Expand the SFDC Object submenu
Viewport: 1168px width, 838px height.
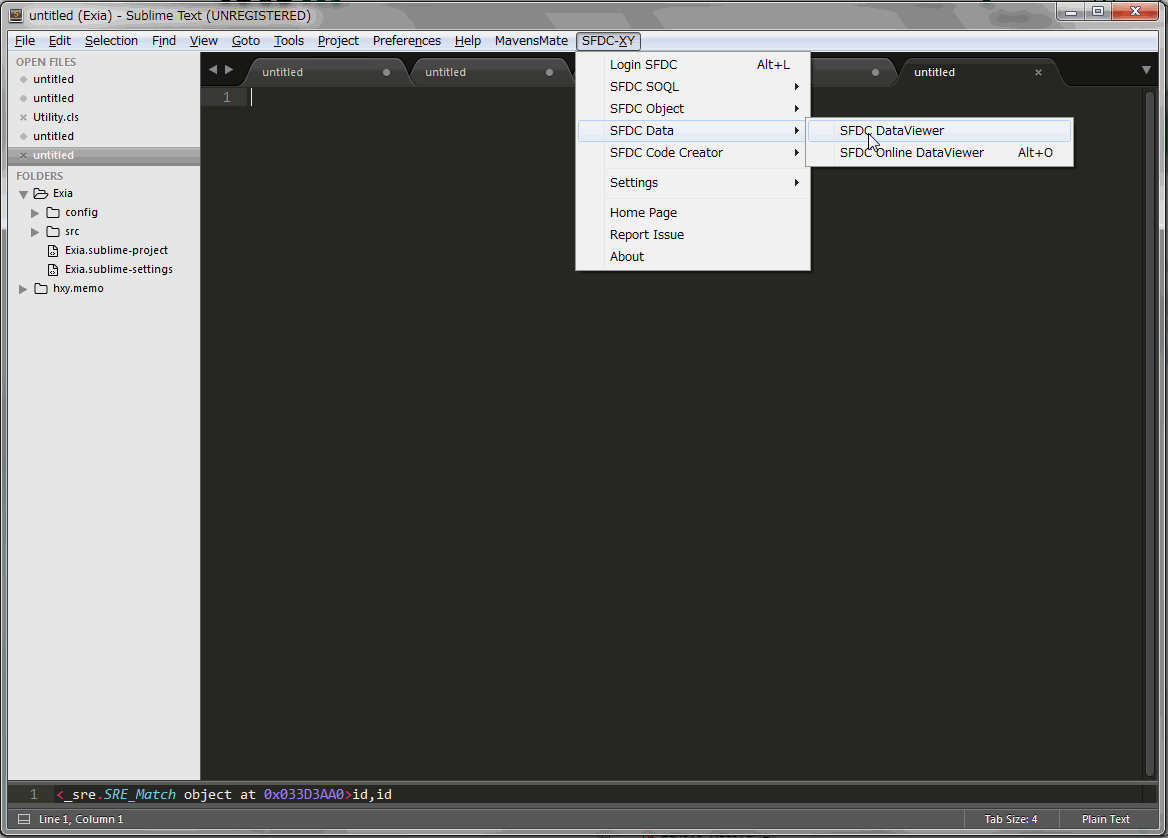click(x=693, y=109)
